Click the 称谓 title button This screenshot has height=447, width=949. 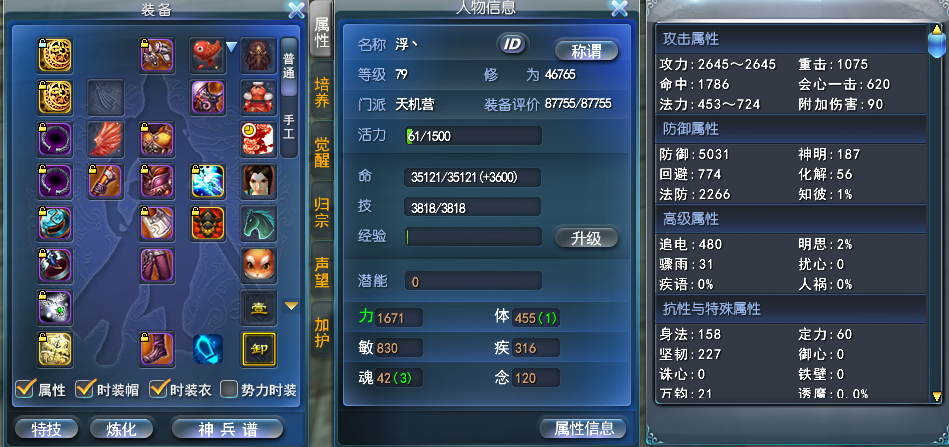coord(586,51)
